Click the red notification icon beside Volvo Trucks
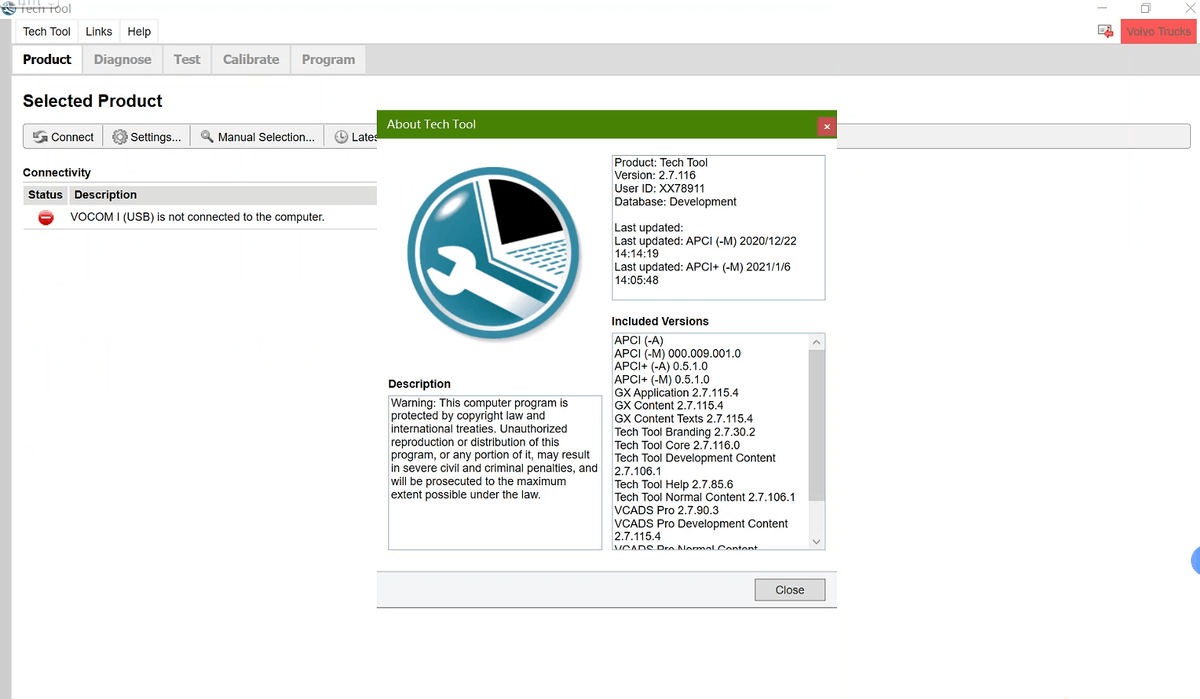 (x=1105, y=31)
